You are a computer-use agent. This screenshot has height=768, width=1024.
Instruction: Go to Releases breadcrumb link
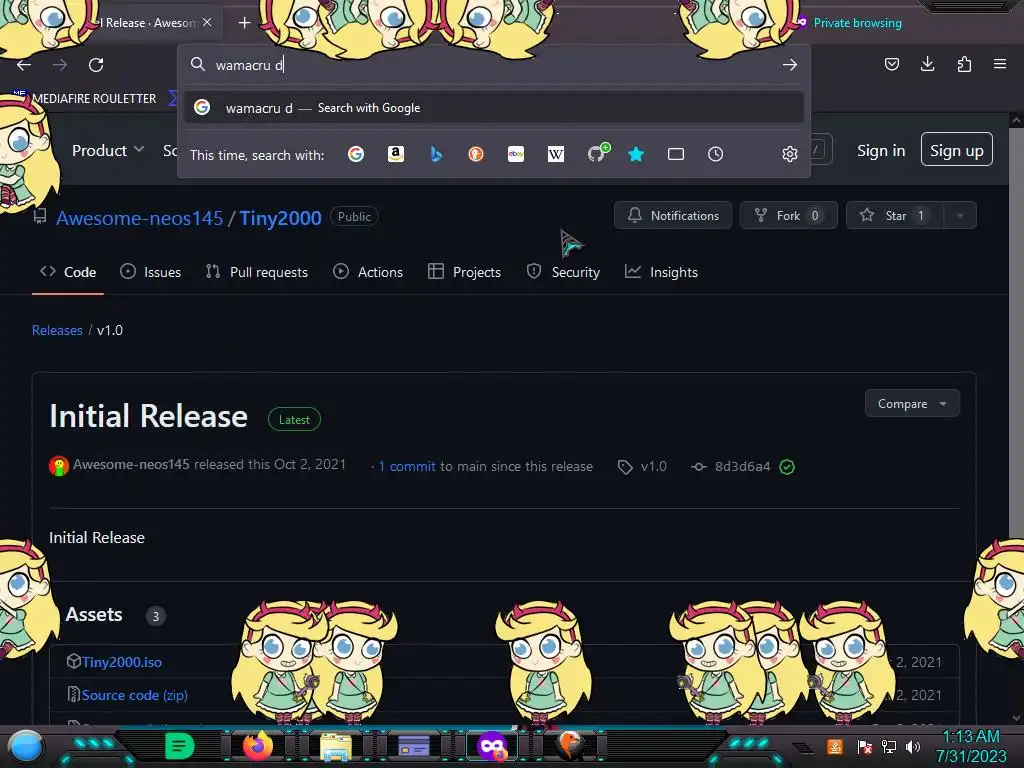[x=57, y=330]
